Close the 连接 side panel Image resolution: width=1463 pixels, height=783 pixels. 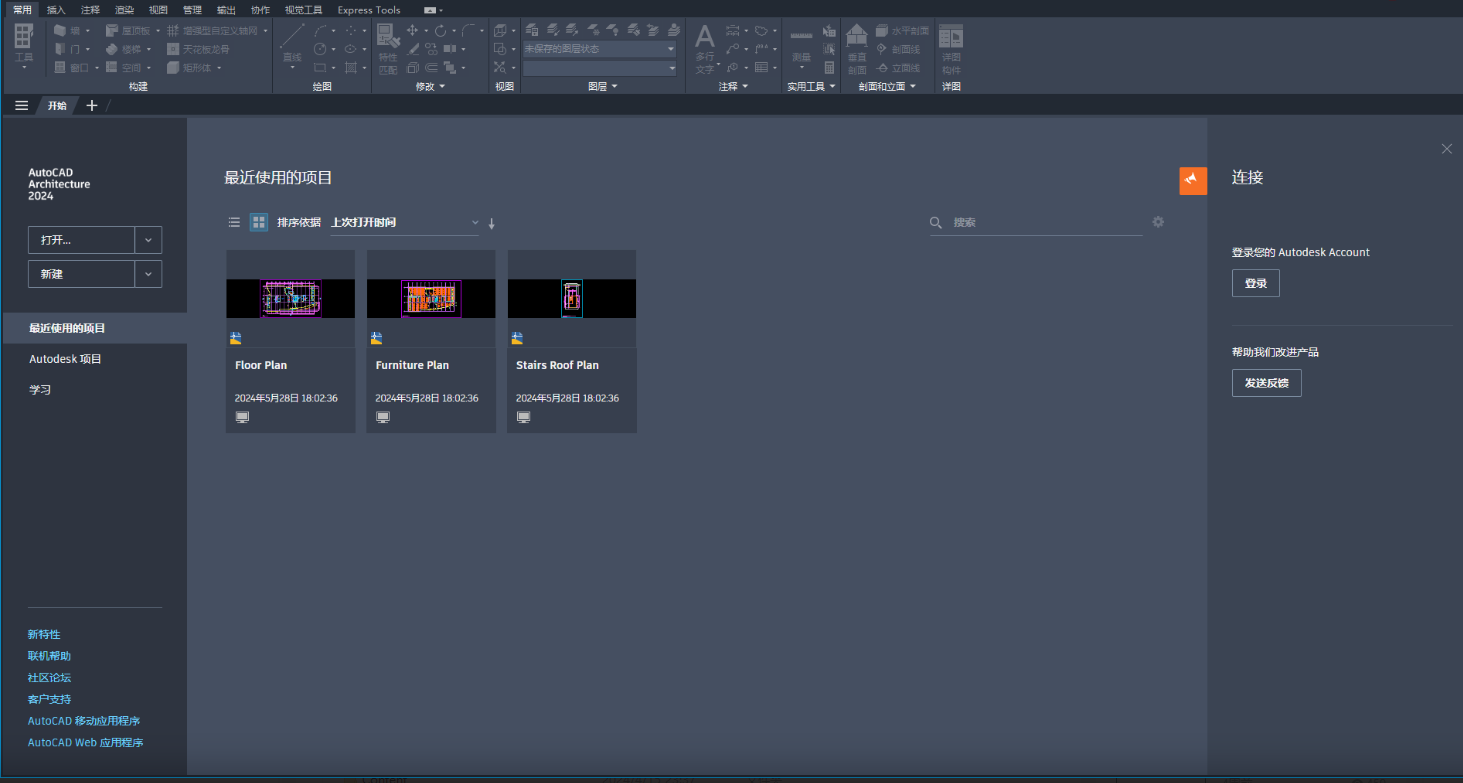(x=1446, y=149)
